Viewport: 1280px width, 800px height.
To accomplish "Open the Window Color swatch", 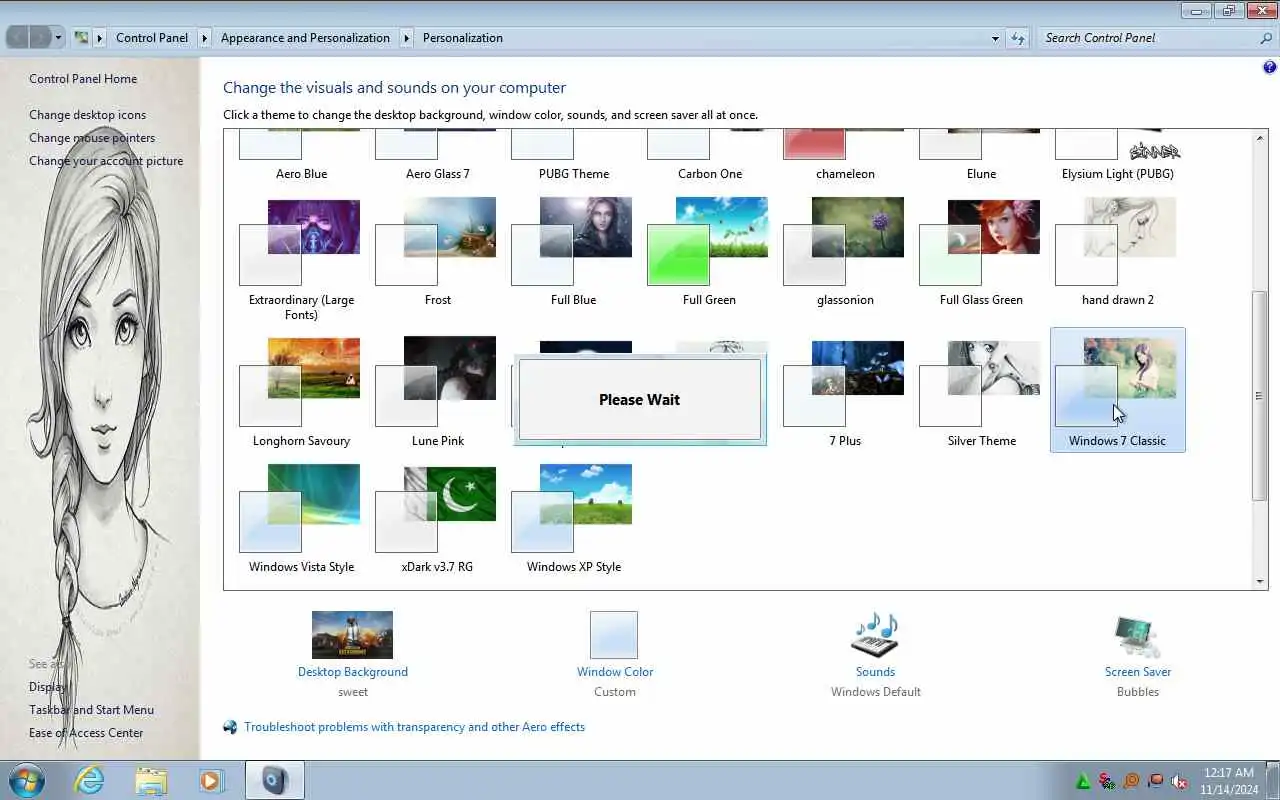I will click(x=614, y=635).
